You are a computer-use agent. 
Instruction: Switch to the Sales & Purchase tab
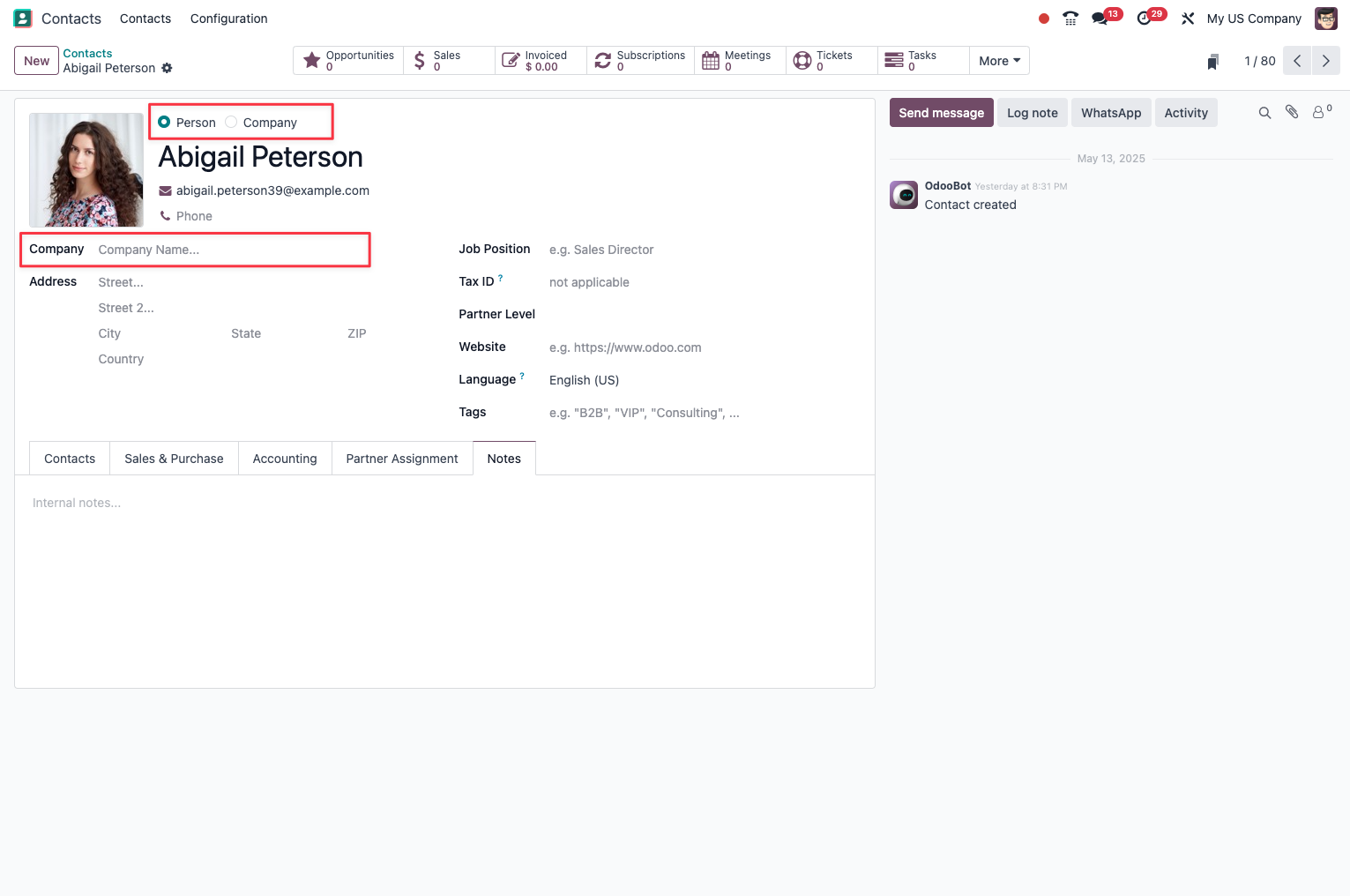174,459
